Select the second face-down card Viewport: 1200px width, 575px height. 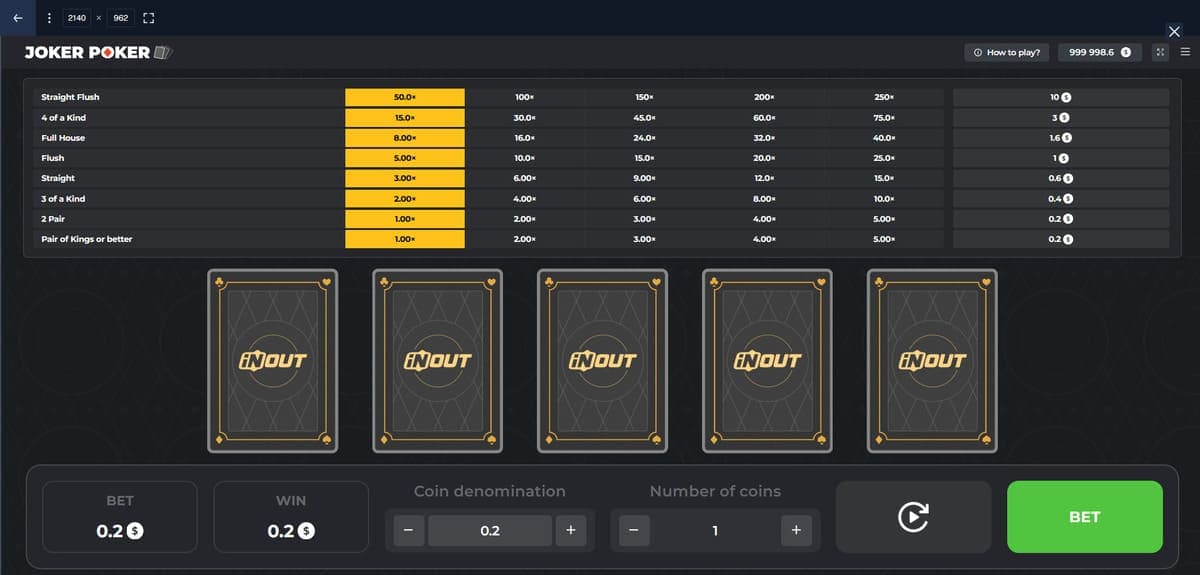(438, 360)
